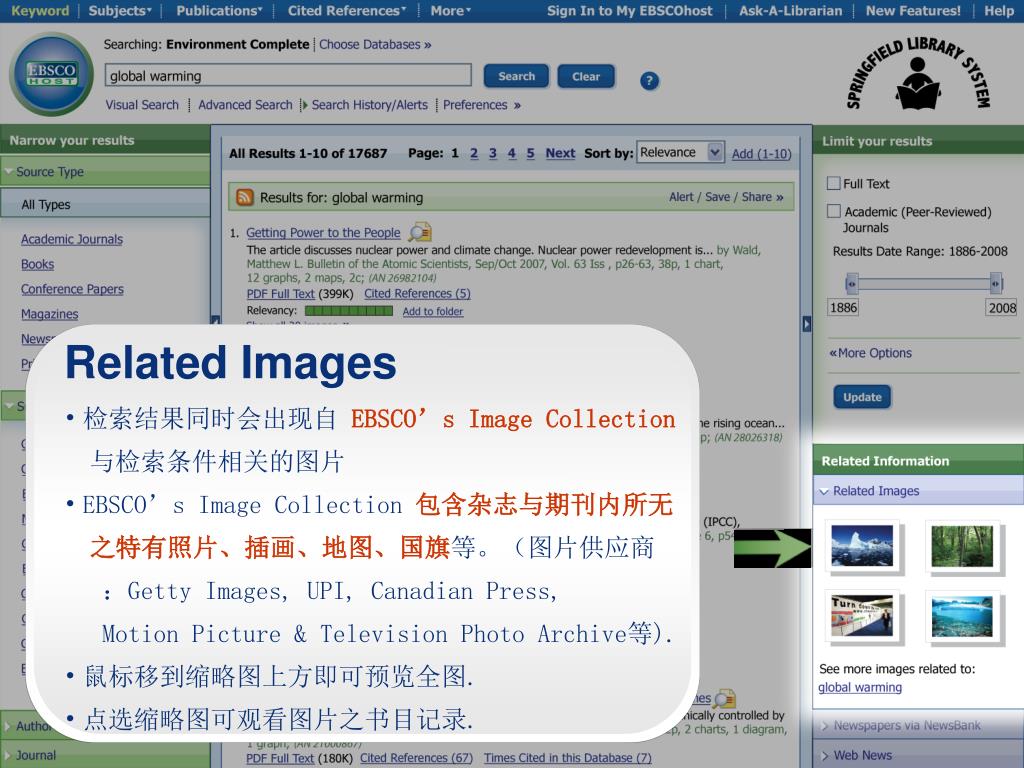Viewport: 1024px width, 768px height.
Task: Click the EBSCOhost logo
Action: tap(51, 74)
